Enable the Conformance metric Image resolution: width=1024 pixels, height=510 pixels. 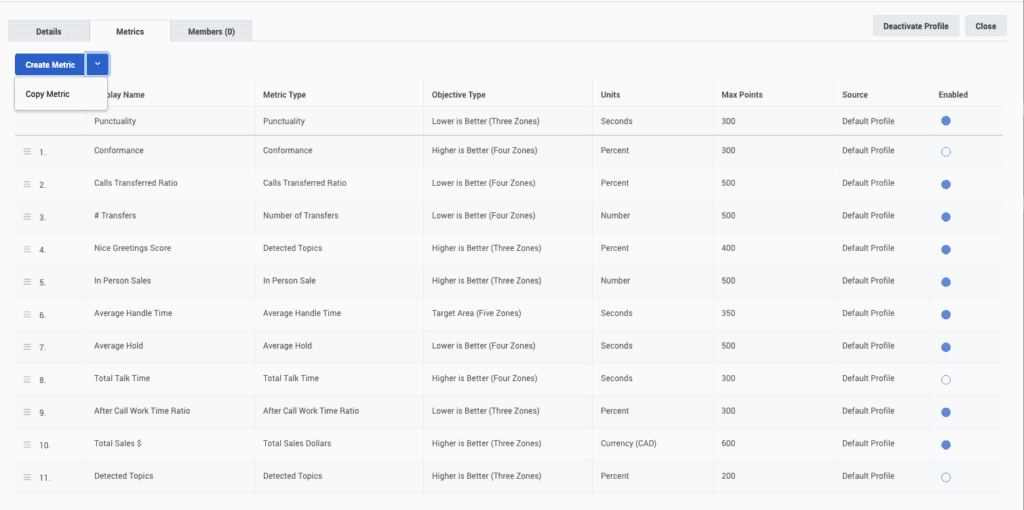click(946, 152)
